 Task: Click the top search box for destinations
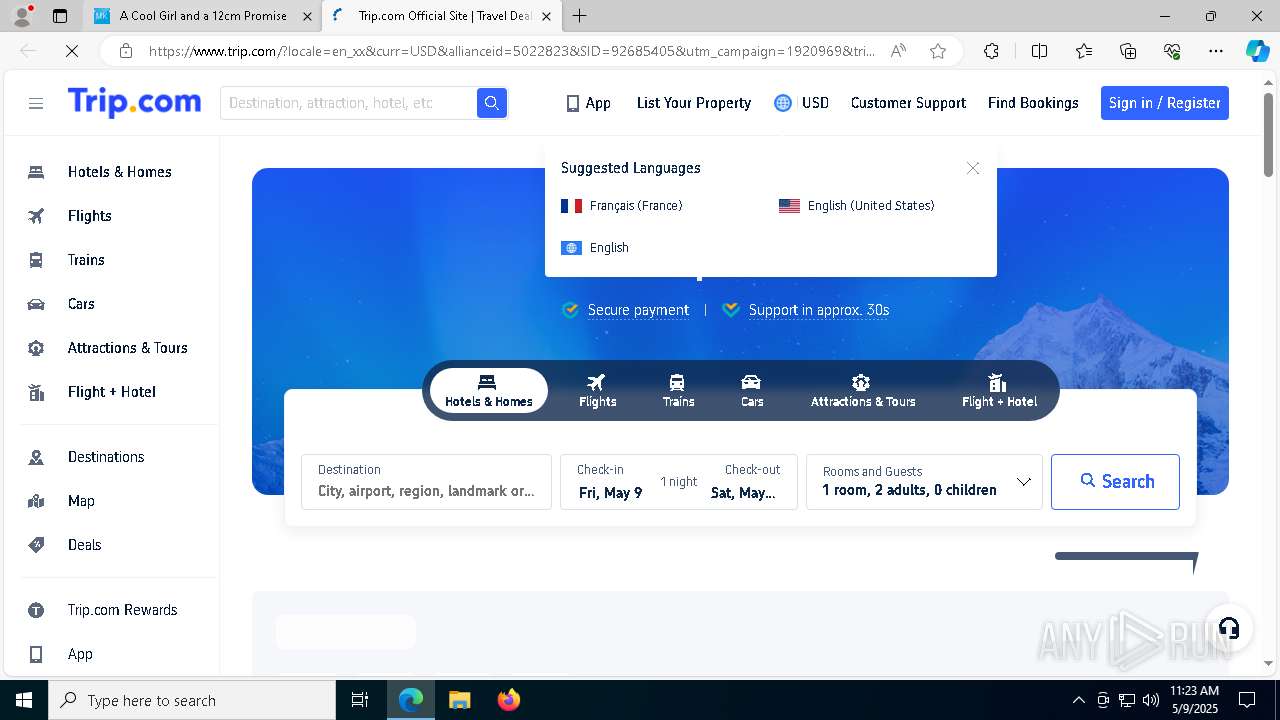tap(348, 103)
